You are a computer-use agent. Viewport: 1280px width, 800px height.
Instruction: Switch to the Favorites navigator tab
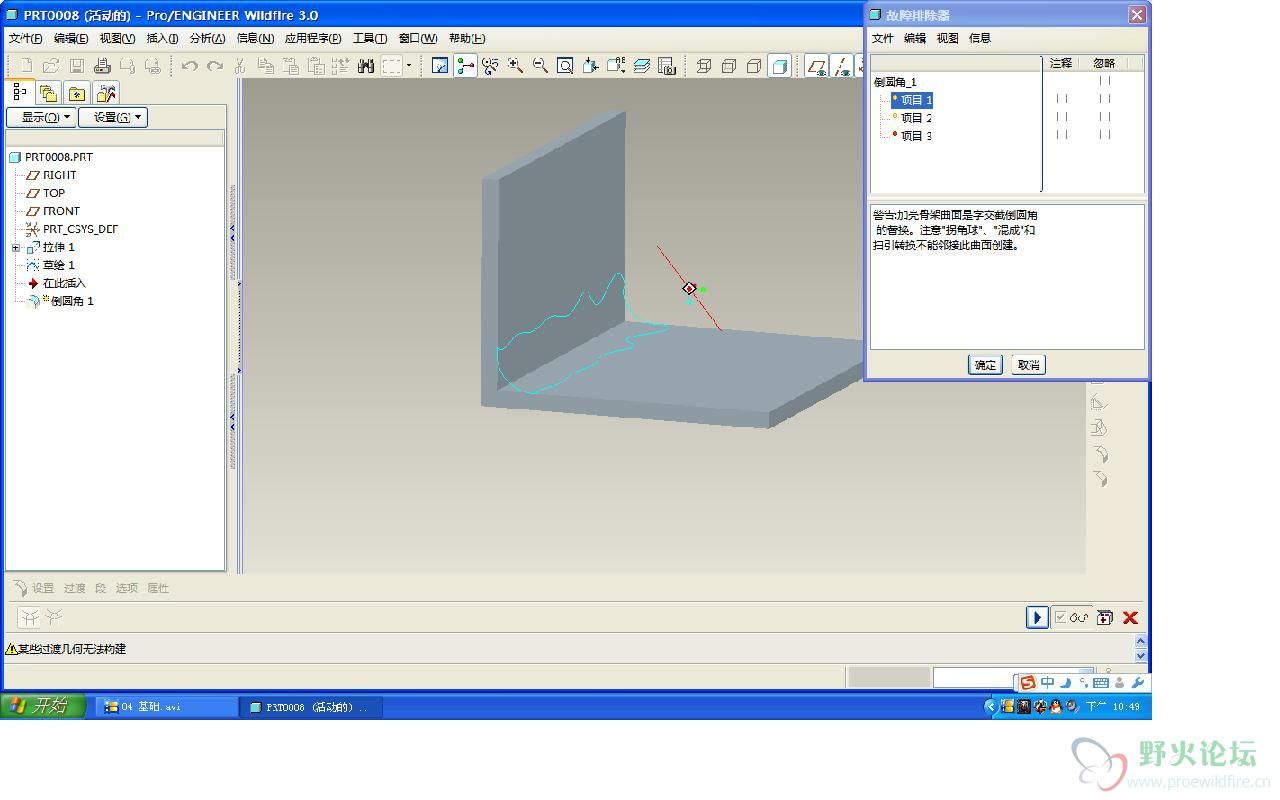(77, 93)
